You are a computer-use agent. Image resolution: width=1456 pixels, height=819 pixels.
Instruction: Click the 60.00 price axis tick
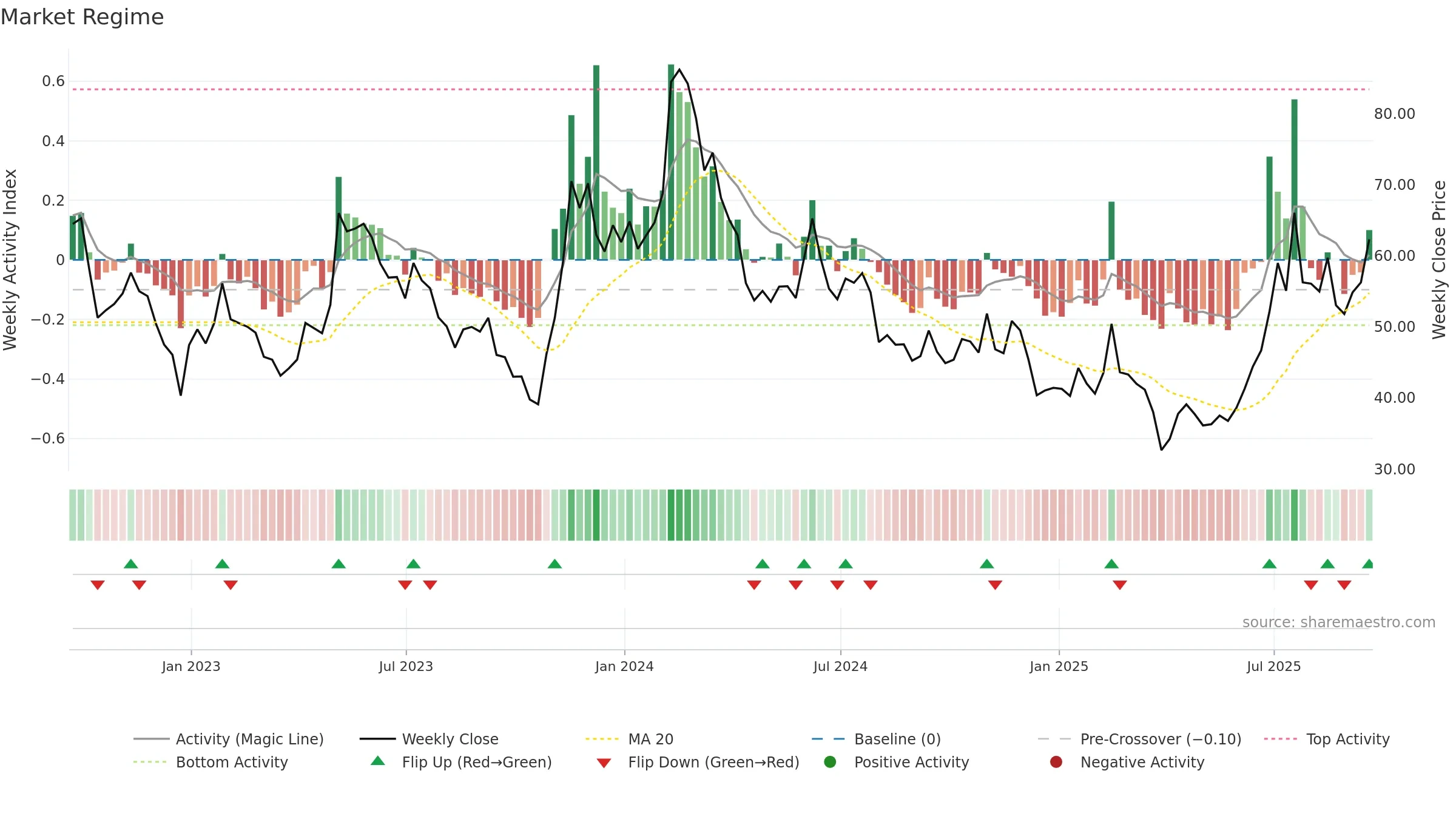coord(1394,255)
